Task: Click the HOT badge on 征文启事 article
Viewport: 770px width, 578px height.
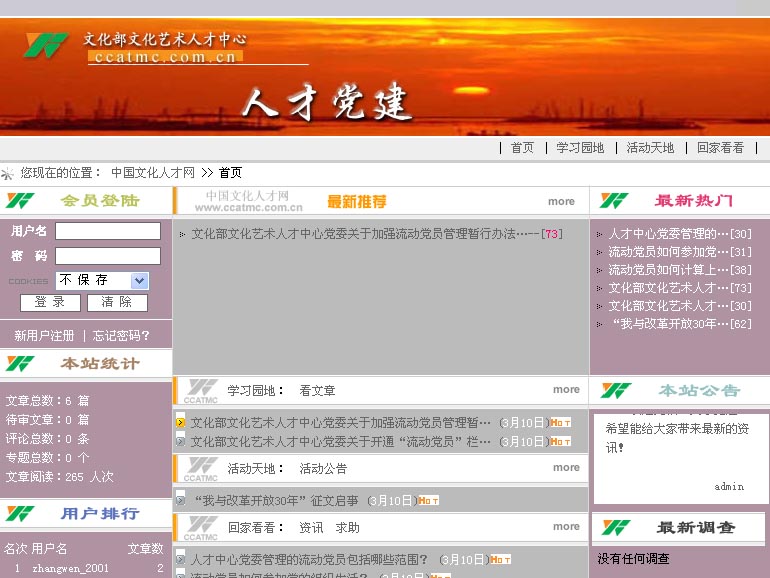Action: 428,501
